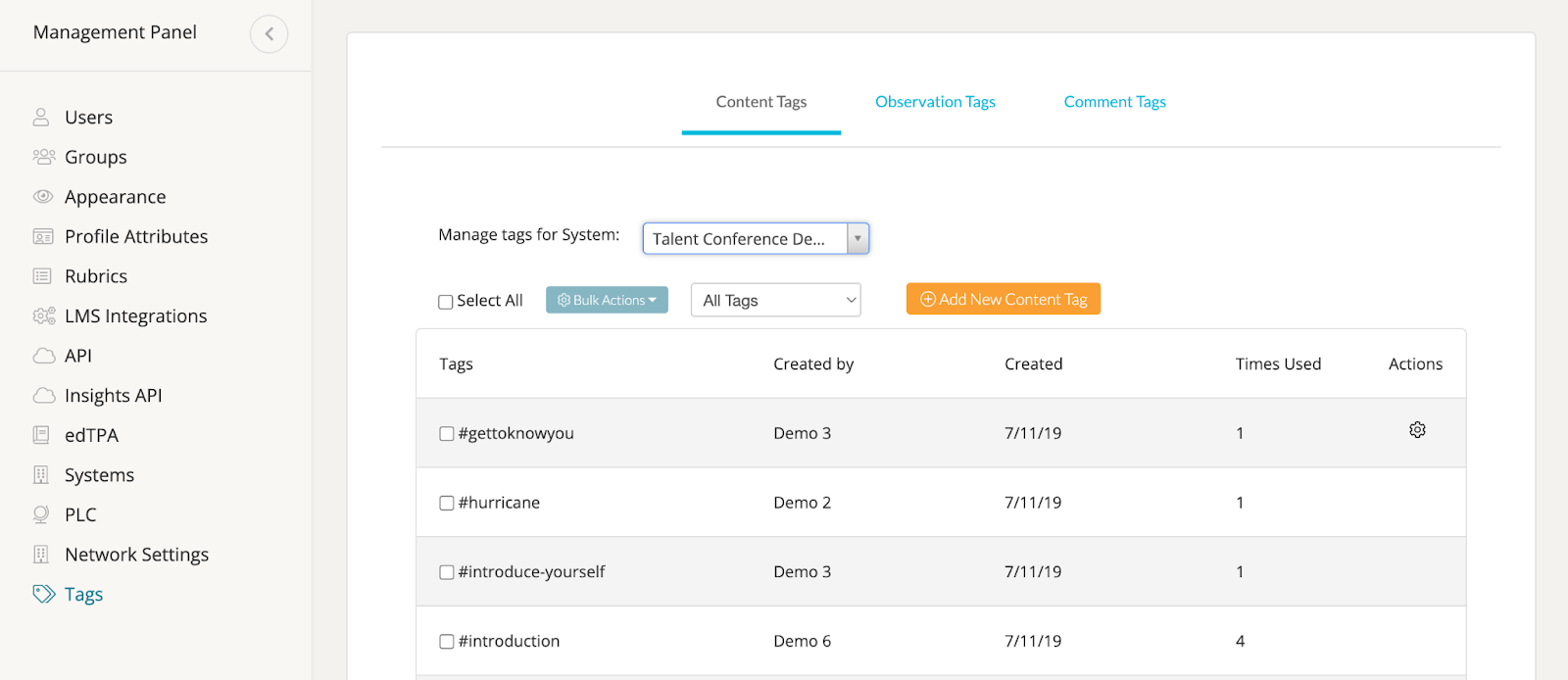Collapse the Management Panel sidebar
Image resolution: width=1568 pixels, height=680 pixels.
pyautogui.click(x=269, y=33)
